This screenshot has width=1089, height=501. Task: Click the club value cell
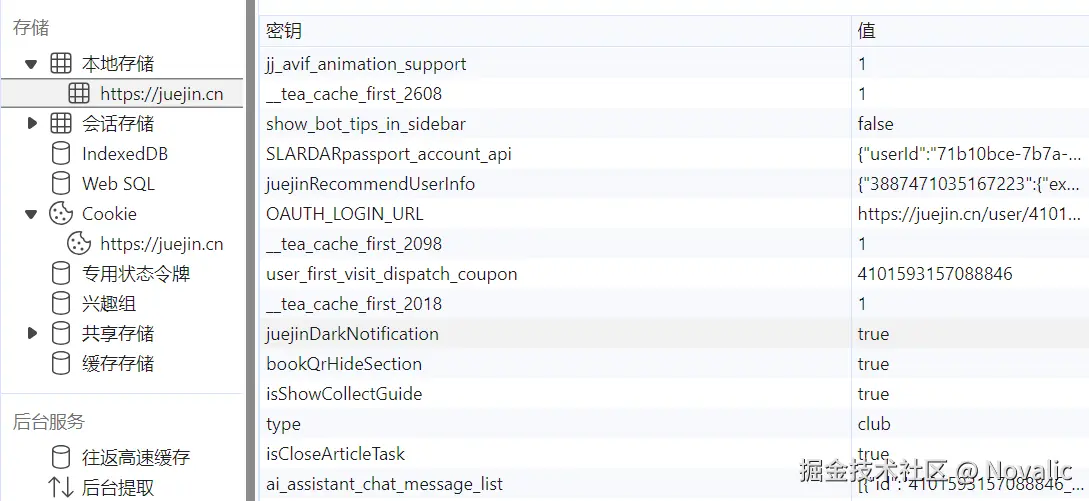tap(874, 424)
